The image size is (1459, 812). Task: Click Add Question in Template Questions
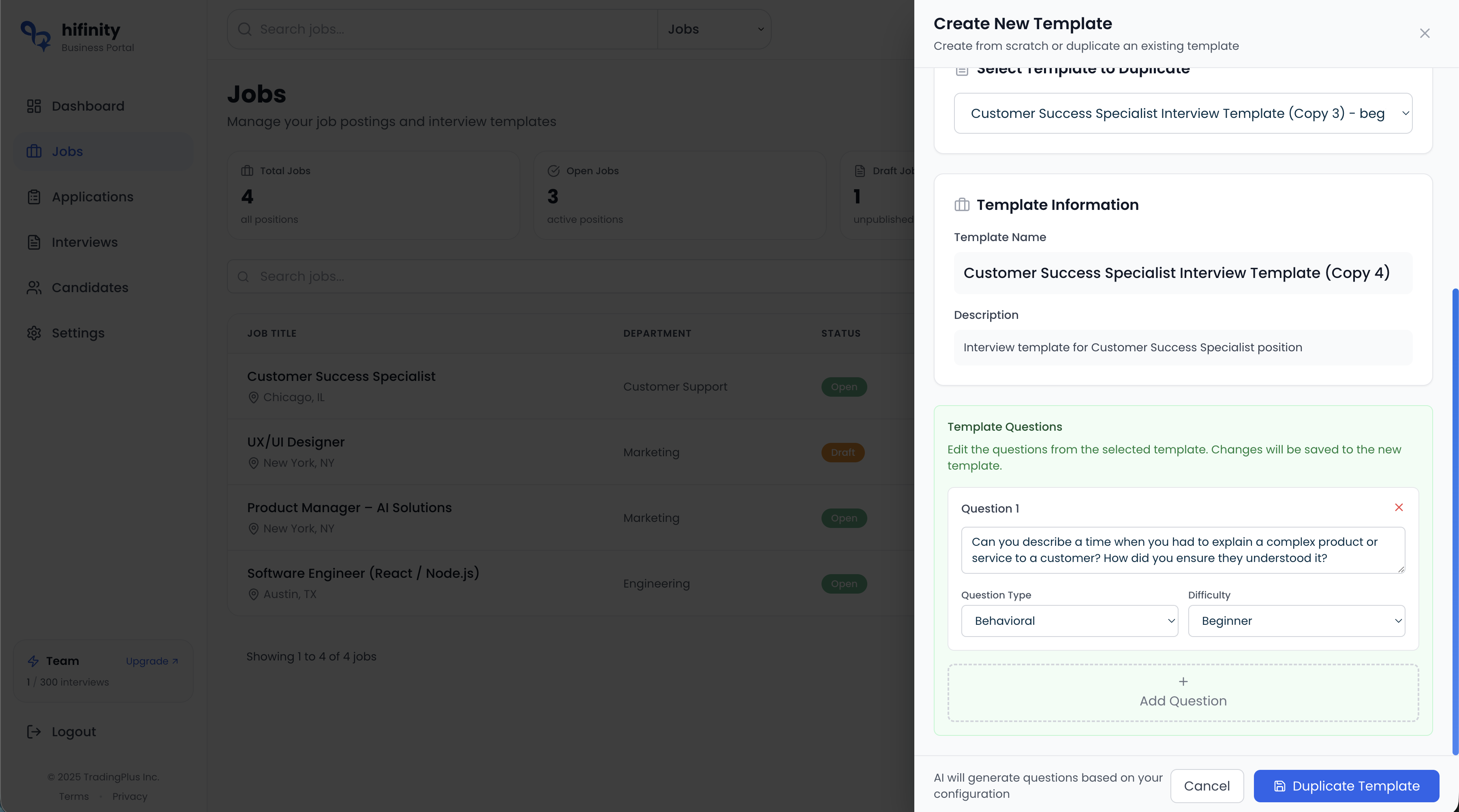[x=1182, y=692]
